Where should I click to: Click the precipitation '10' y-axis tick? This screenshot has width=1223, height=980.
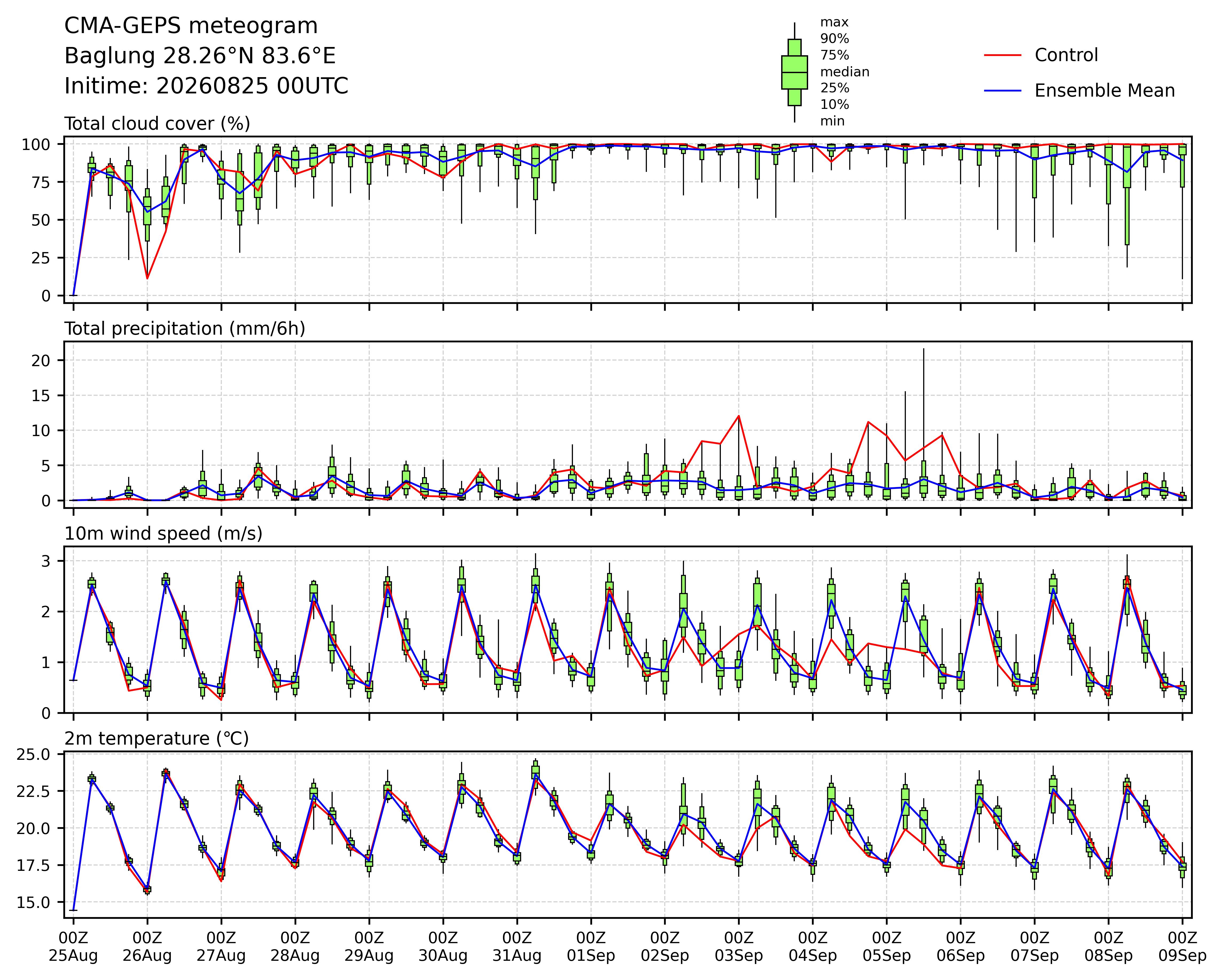click(41, 431)
